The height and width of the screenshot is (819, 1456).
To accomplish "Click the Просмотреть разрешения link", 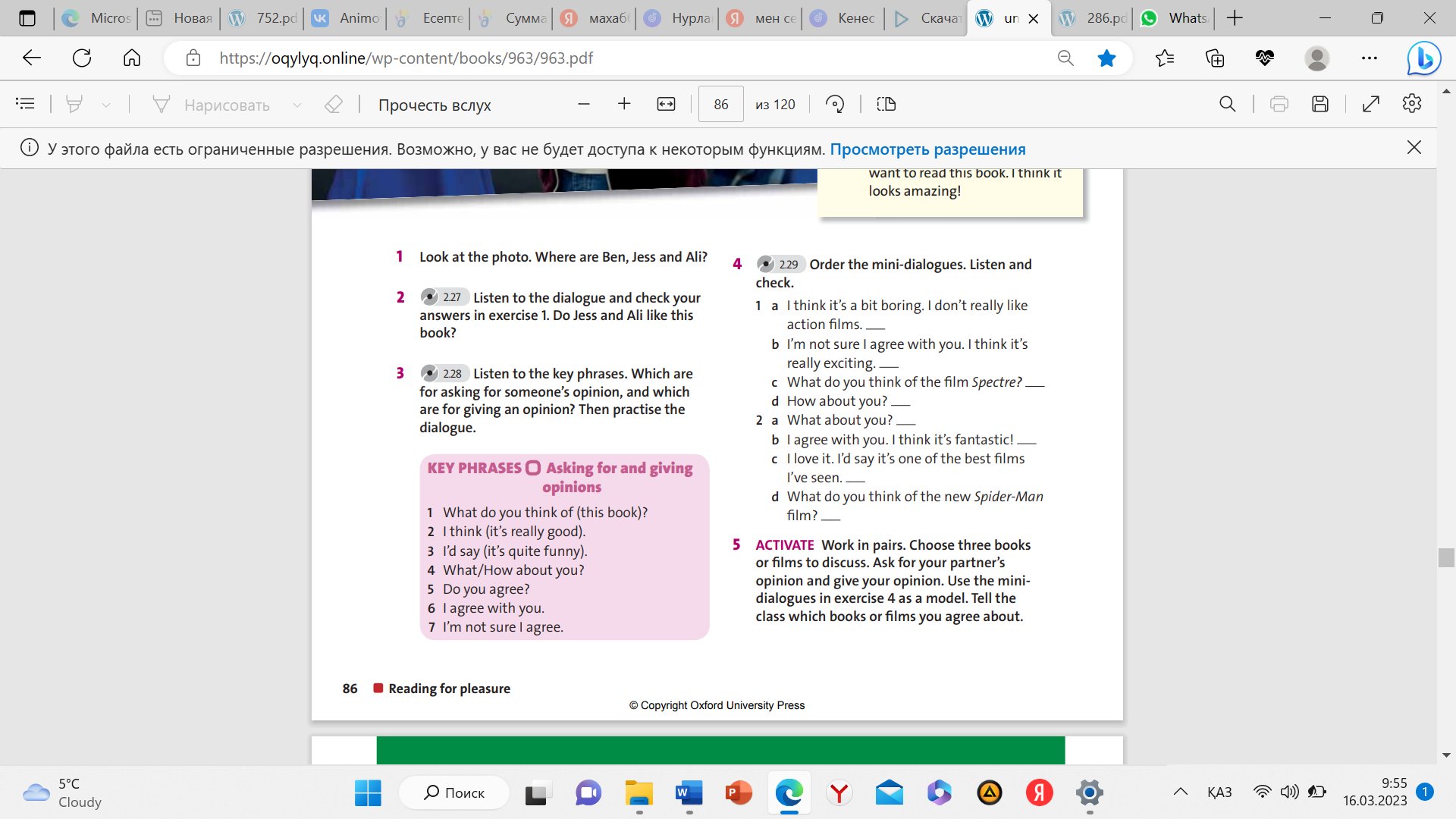I will [927, 149].
